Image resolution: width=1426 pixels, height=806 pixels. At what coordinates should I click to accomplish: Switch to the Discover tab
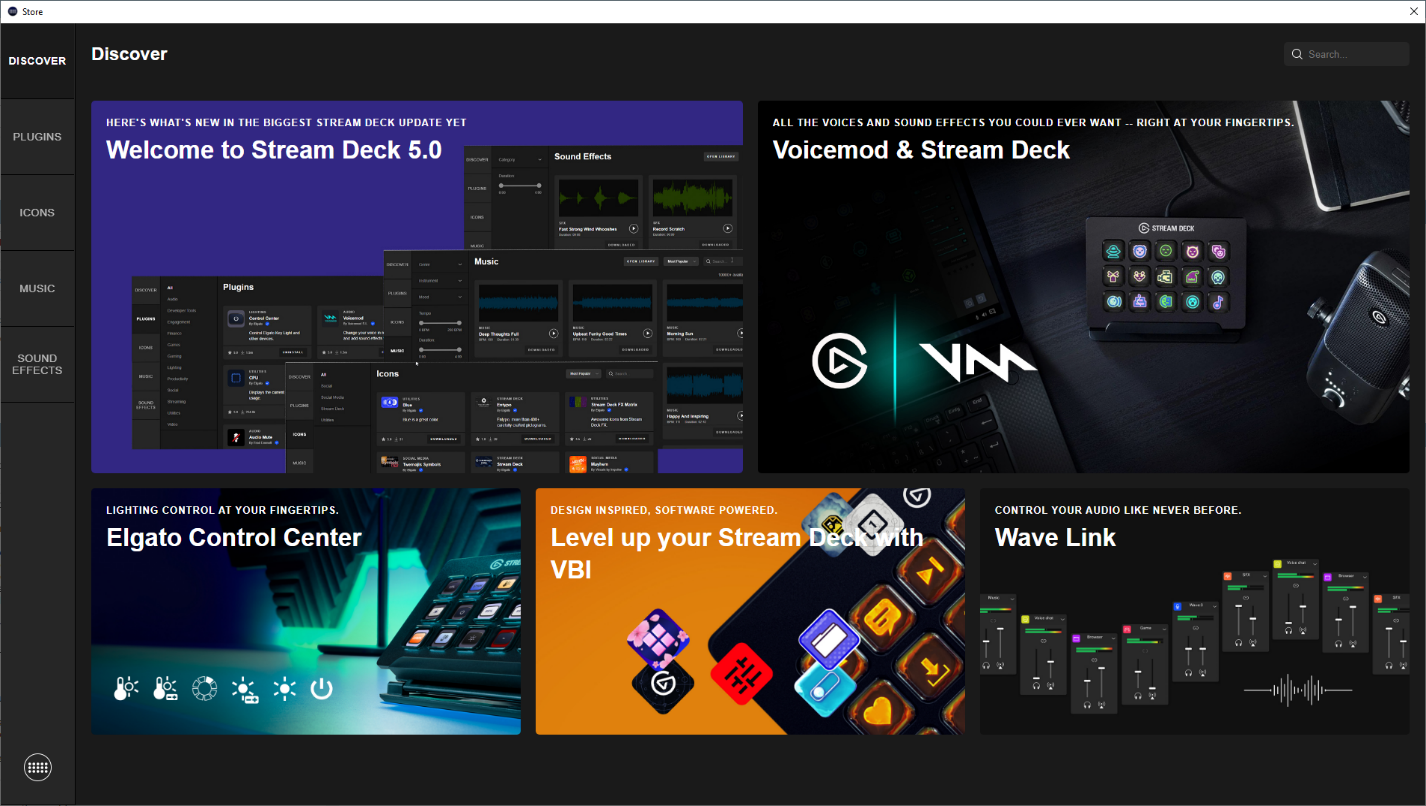(x=37, y=61)
